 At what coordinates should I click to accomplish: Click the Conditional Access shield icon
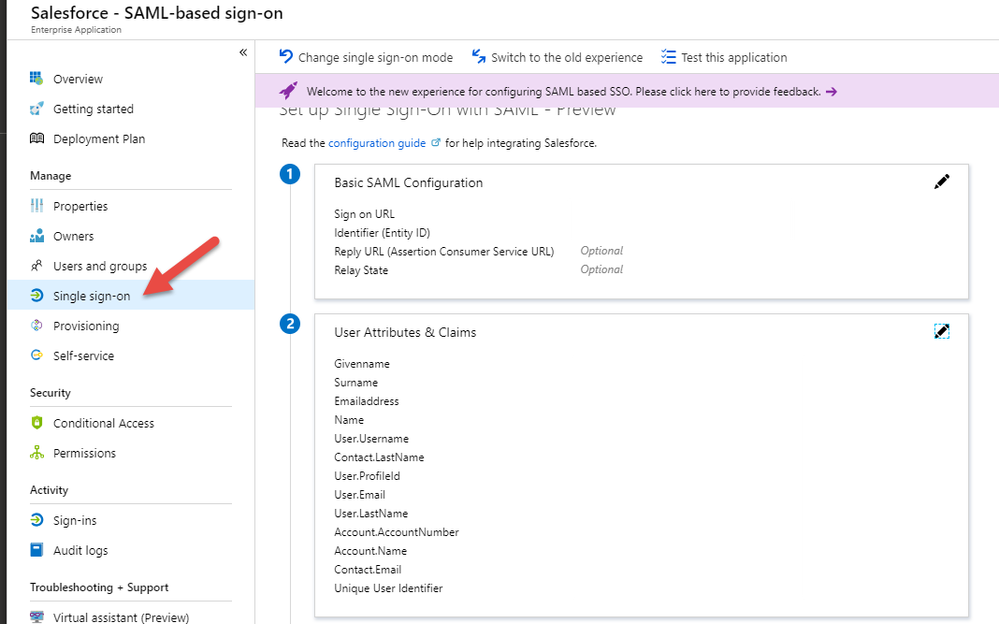36,423
